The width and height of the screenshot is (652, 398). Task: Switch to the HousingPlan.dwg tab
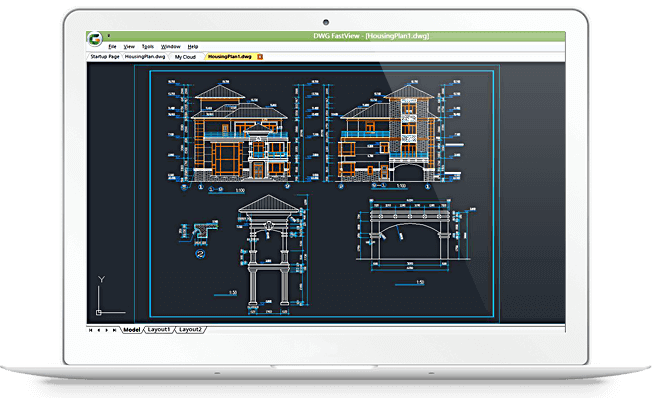tap(145, 57)
